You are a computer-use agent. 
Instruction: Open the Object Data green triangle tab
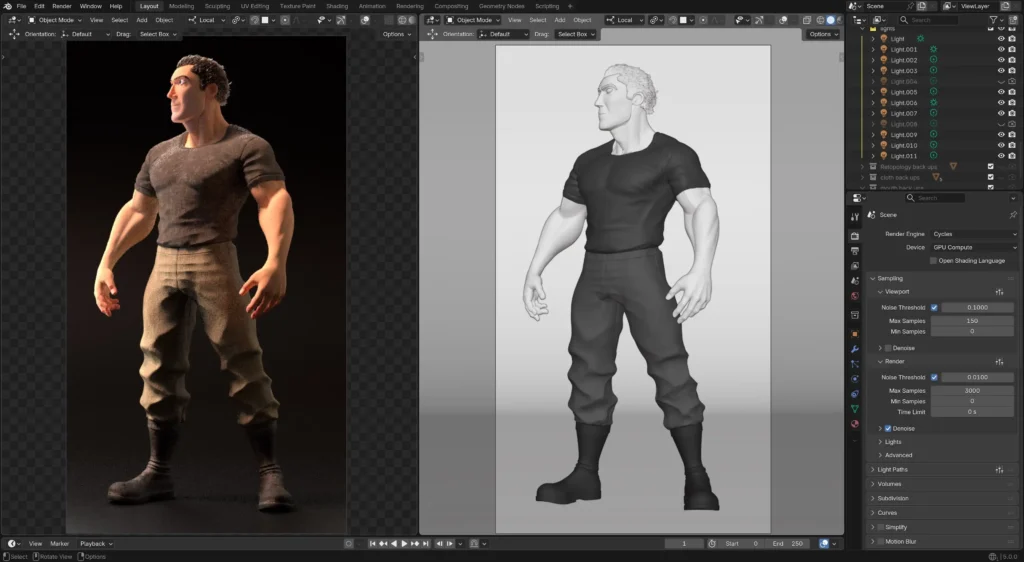click(x=855, y=409)
